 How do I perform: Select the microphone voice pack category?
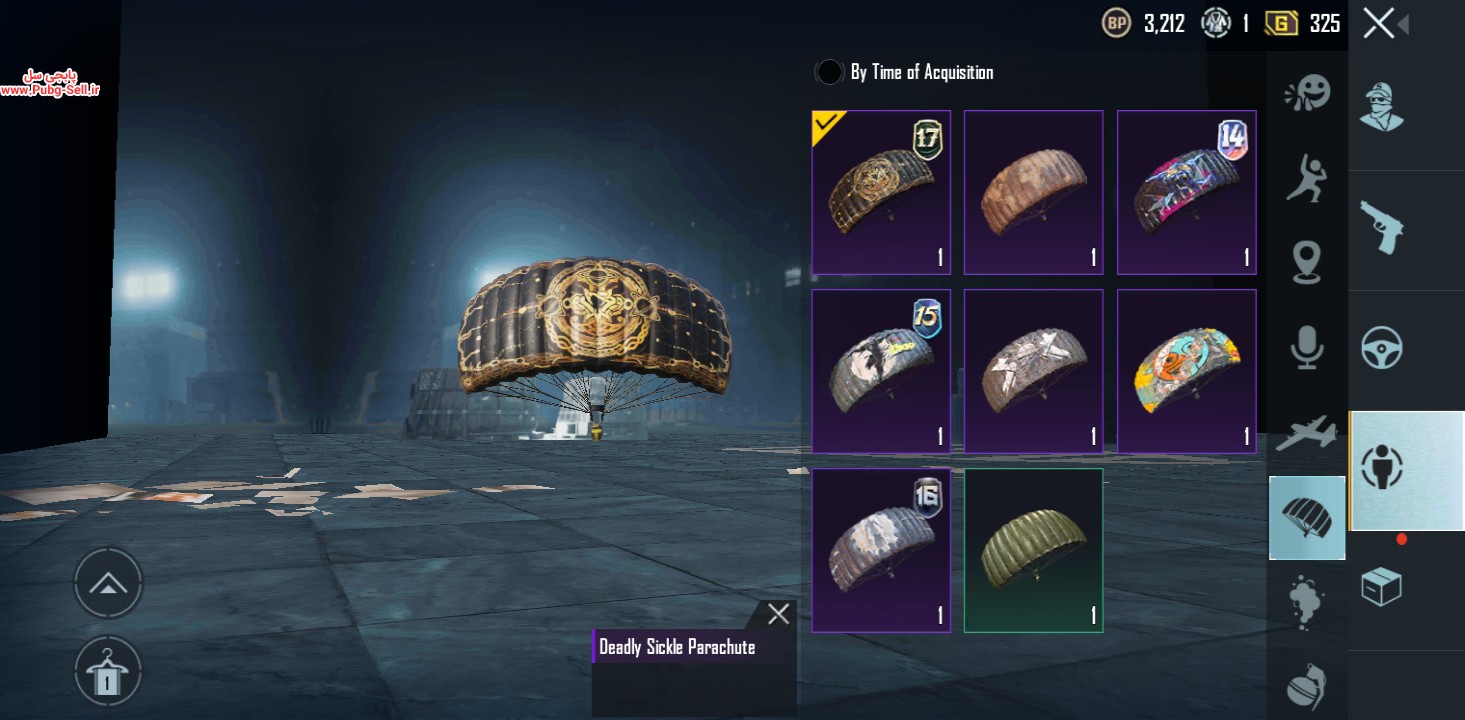pyautogui.click(x=1306, y=347)
